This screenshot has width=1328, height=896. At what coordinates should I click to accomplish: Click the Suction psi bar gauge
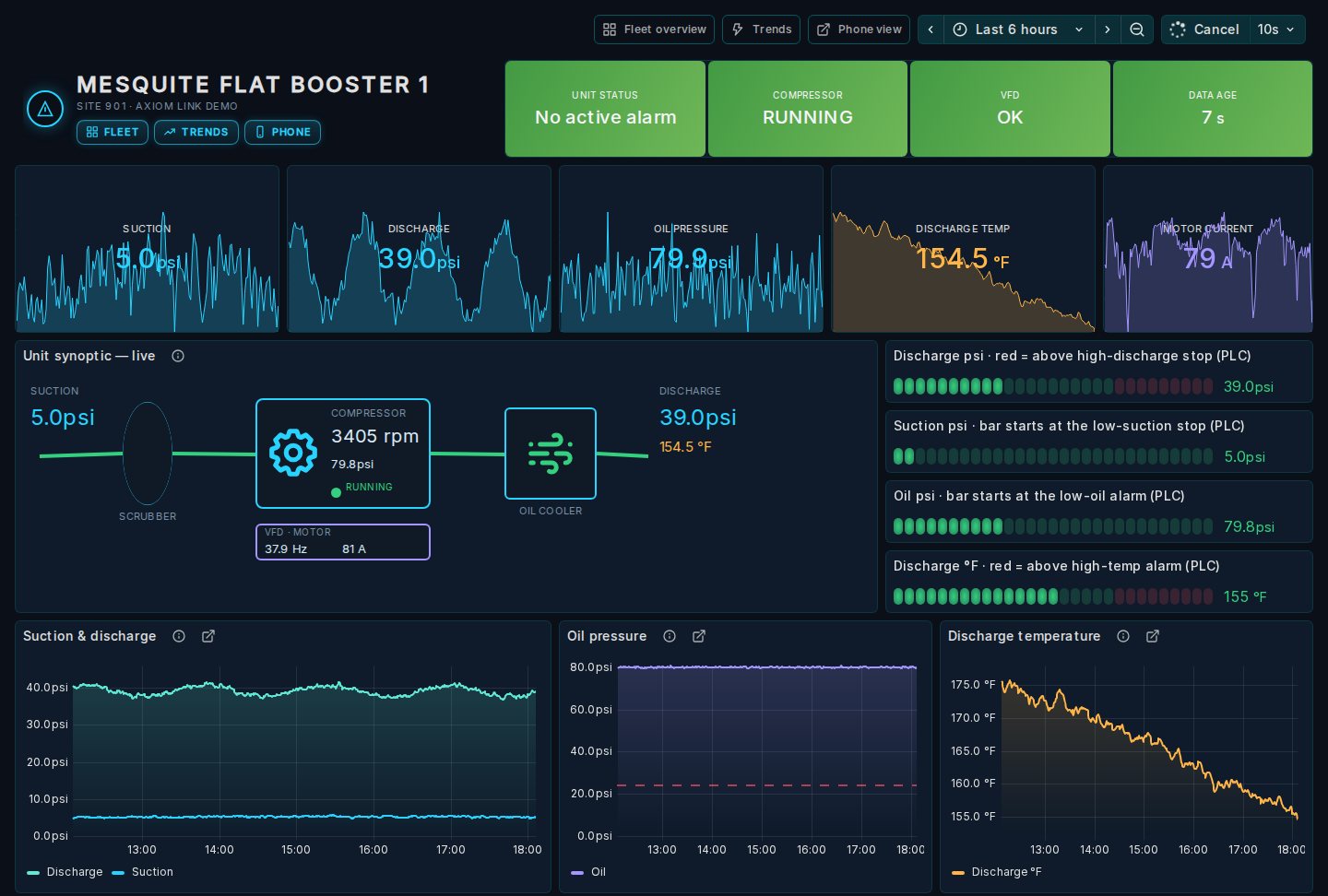pos(1053,456)
